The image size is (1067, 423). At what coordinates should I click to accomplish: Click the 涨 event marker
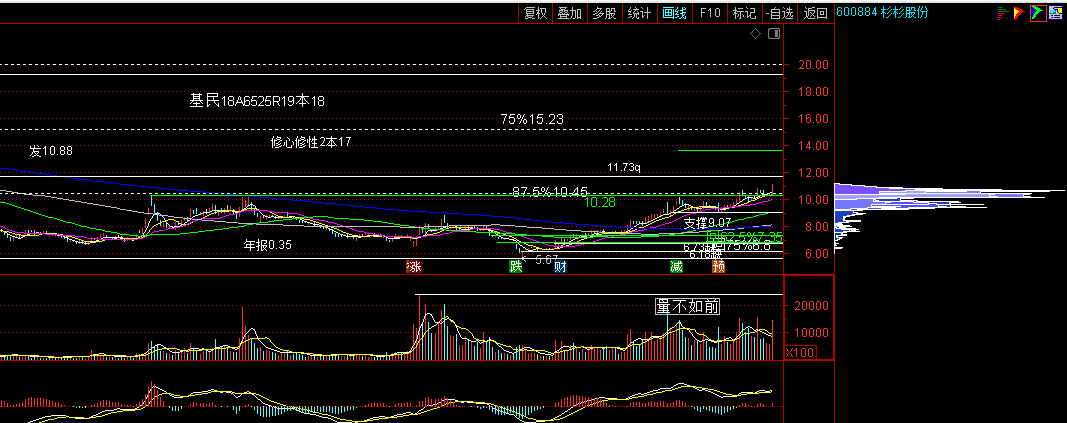[414, 267]
